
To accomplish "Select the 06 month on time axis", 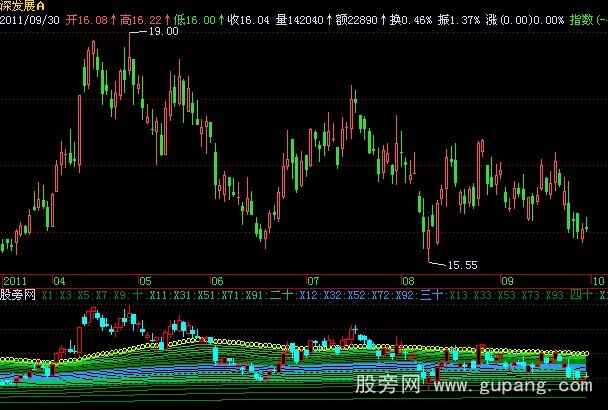I will (x=215, y=282).
